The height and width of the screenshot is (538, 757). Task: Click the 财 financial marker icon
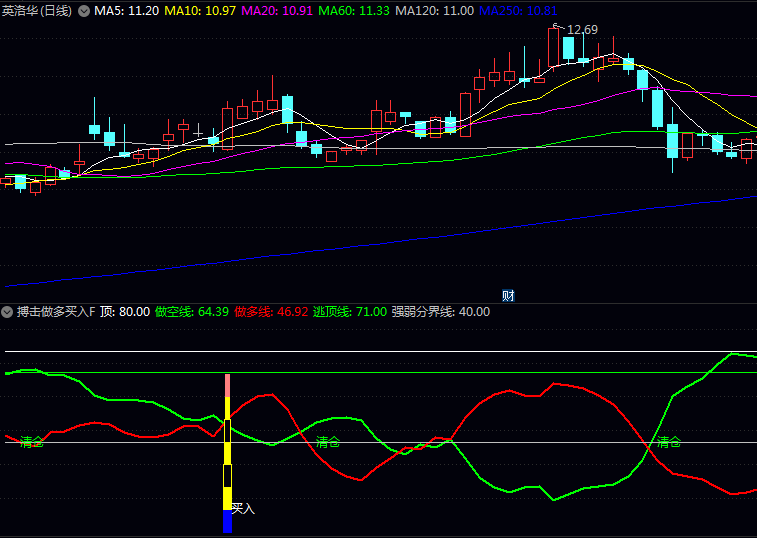click(x=508, y=295)
